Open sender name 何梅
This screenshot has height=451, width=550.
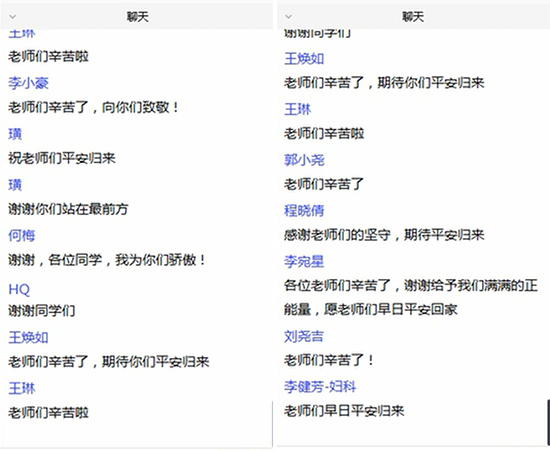tap(22, 235)
